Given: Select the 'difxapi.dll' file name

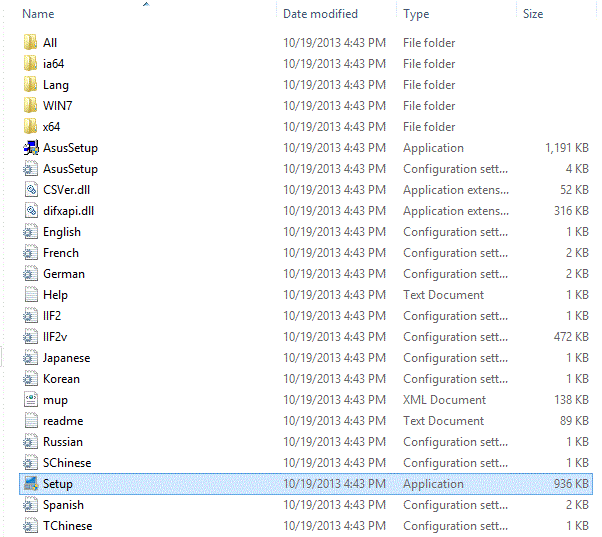Looking at the screenshot, I should [x=68, y=211].
